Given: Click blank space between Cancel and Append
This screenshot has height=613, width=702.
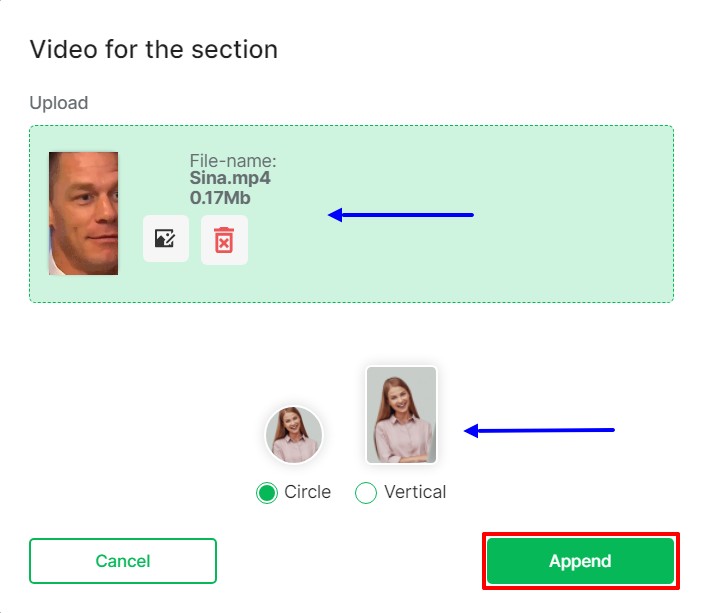Looking at the screenshot, I should click(350, 561).
